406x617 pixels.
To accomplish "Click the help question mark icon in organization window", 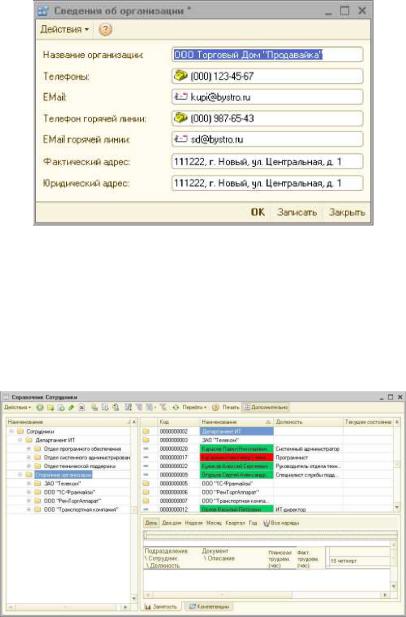I will (105, 30).
